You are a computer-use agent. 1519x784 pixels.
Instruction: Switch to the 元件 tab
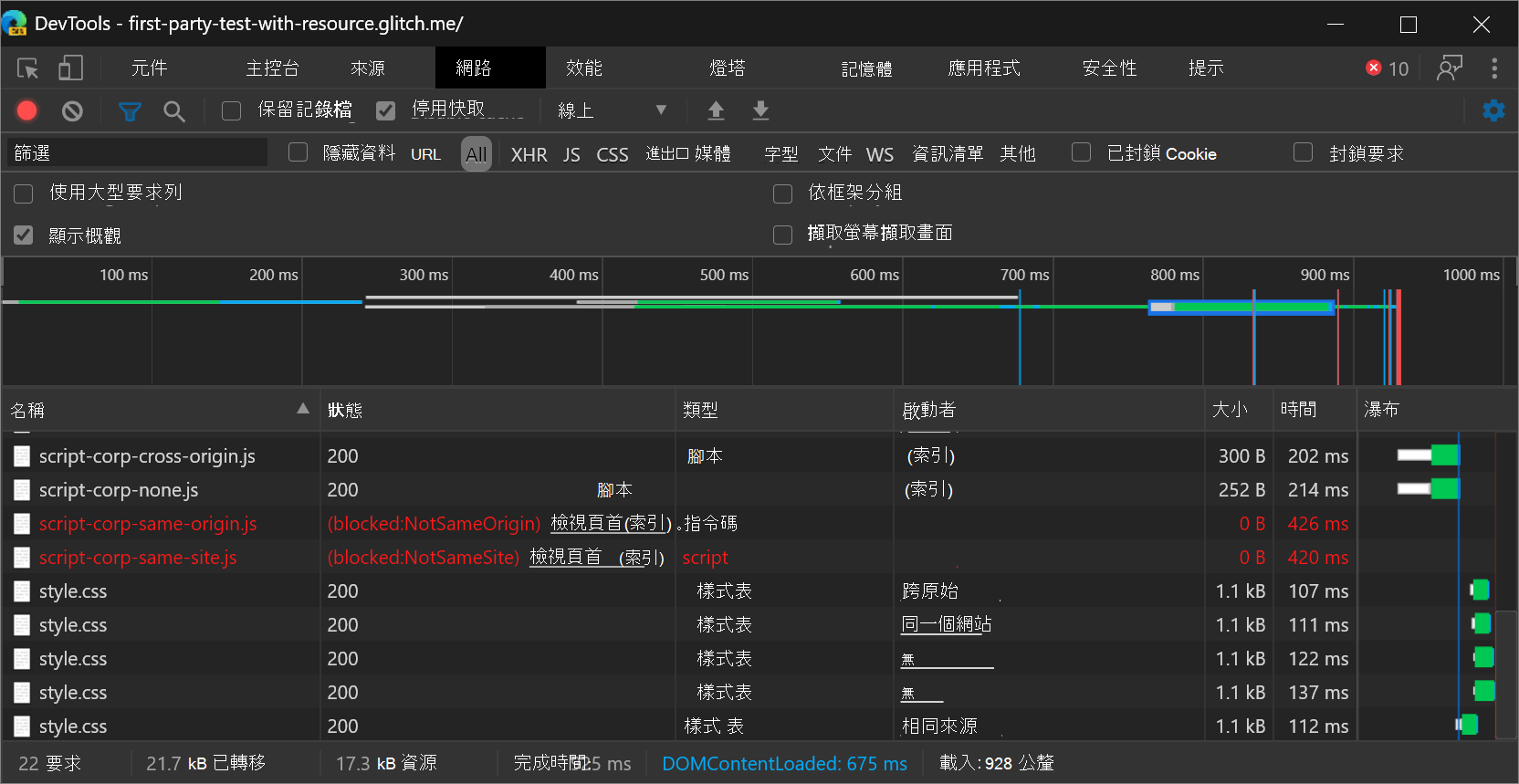pyautogui.click(x=149, y=68)
